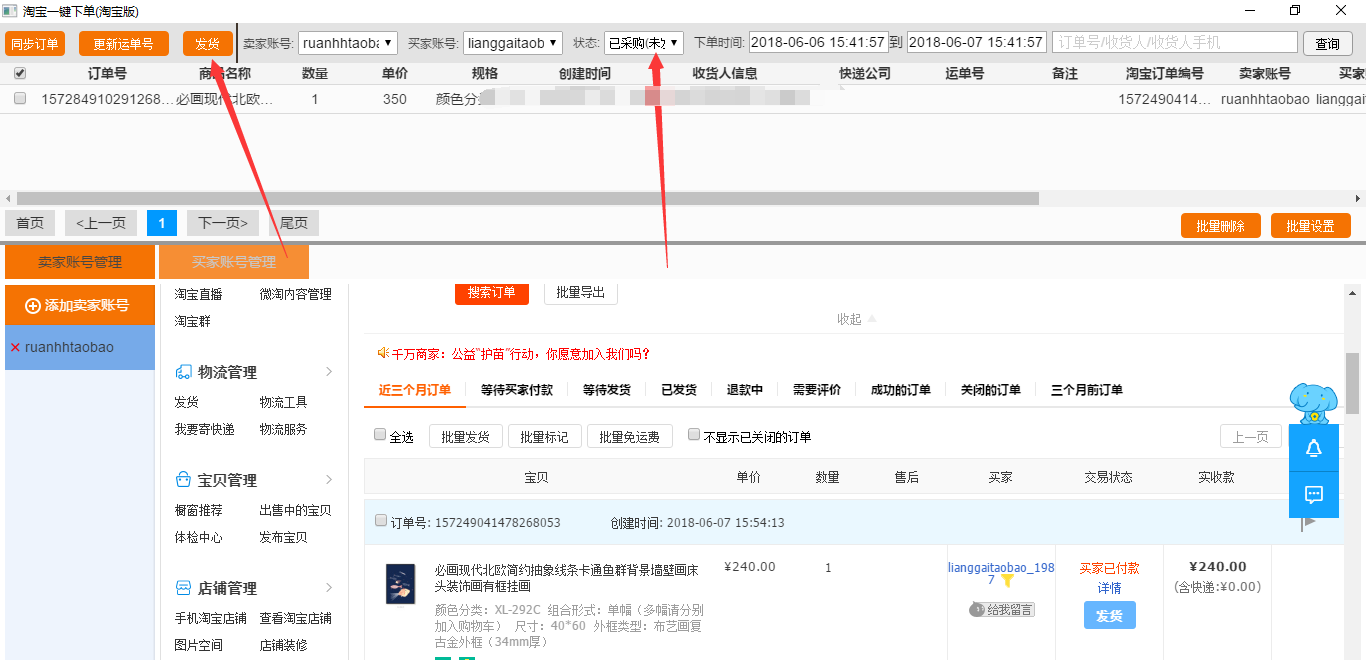Open notifications via the bell icon
The width and height of the screenshot is (1366, 660).
[x=1314, y=449]
